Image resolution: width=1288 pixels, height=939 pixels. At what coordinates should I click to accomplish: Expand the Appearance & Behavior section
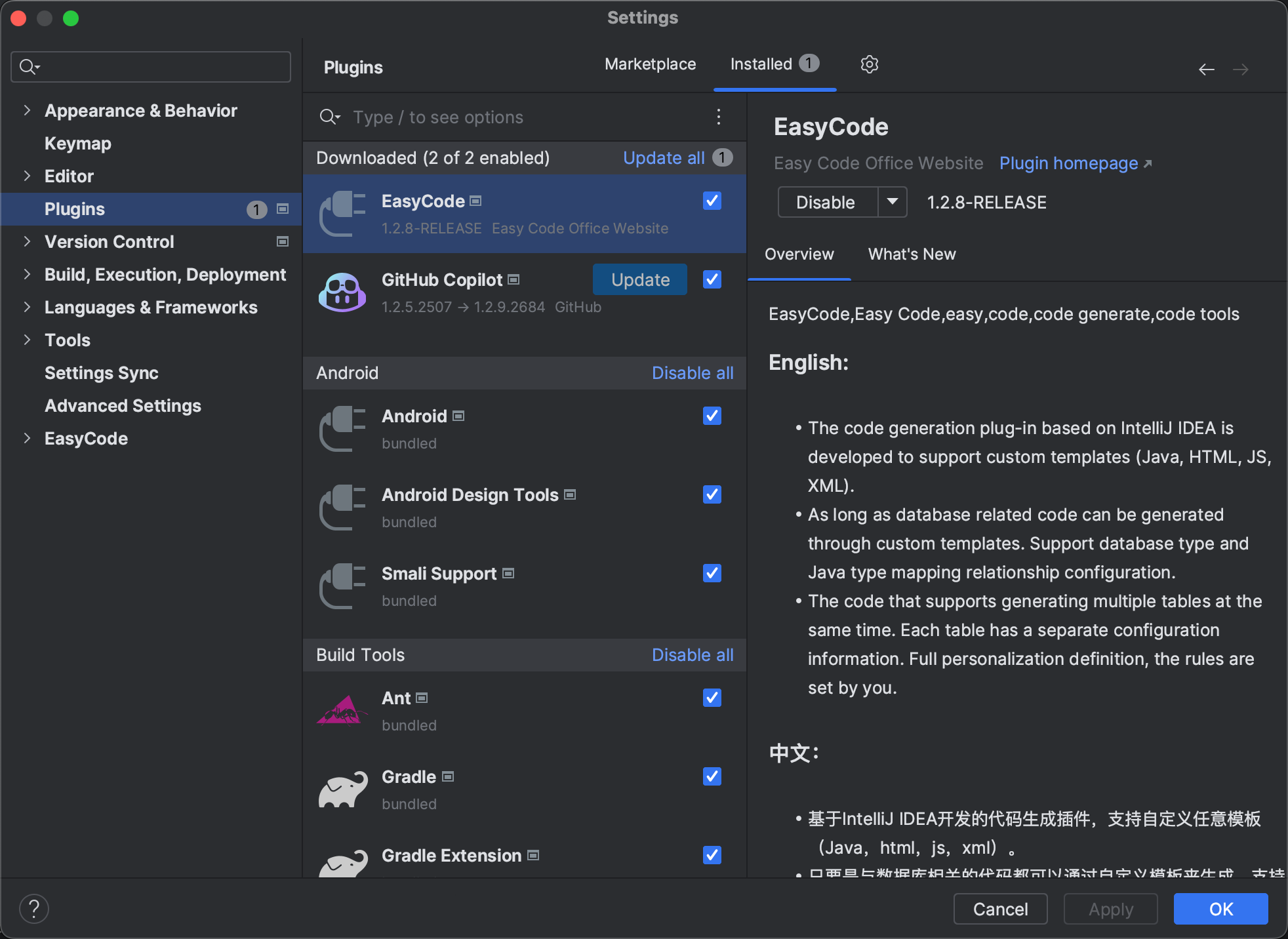click(27, 111)
